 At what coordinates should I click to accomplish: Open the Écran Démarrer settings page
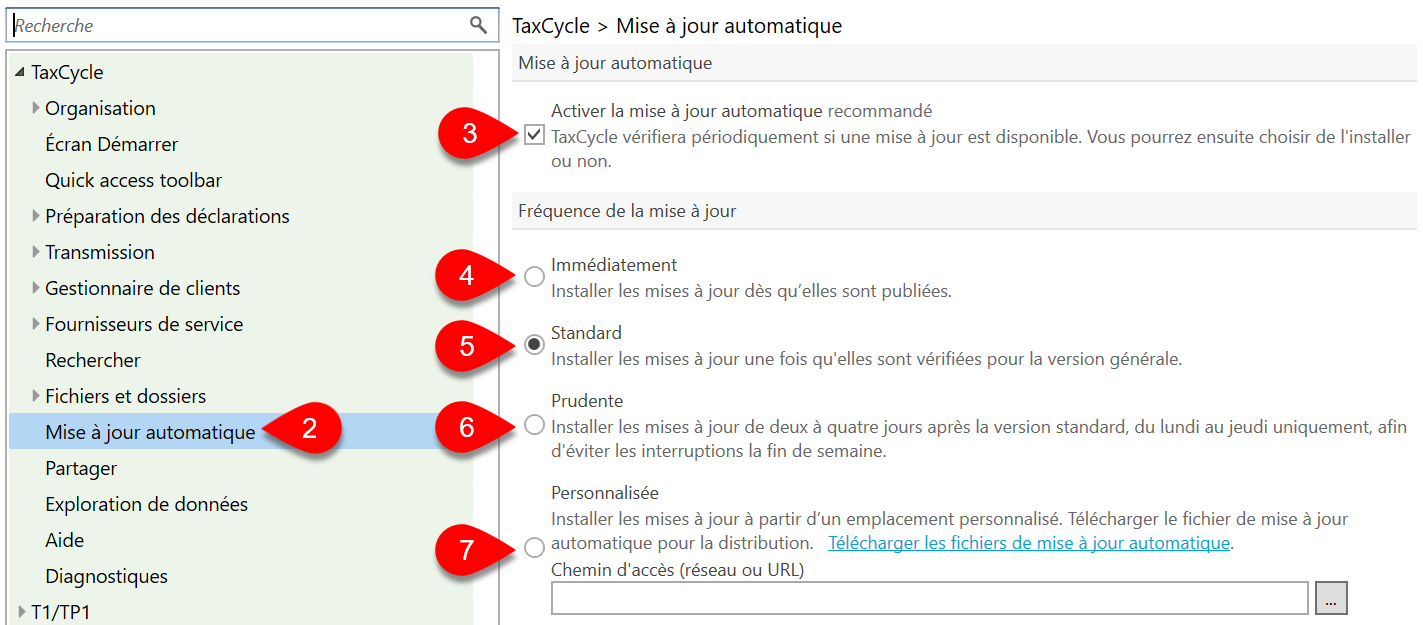(112, 144)
